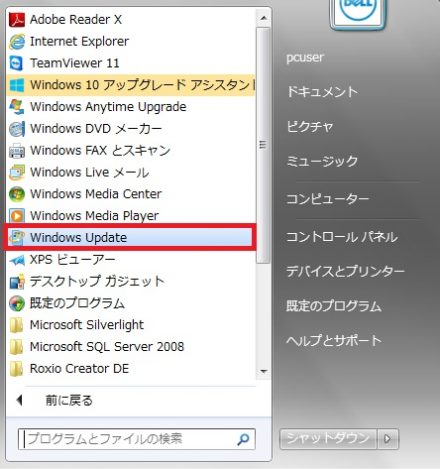The height and width of the screenshot is (469, 440).
Task: Click the Windows Live メール icon
Action: [x=17, y=172]
